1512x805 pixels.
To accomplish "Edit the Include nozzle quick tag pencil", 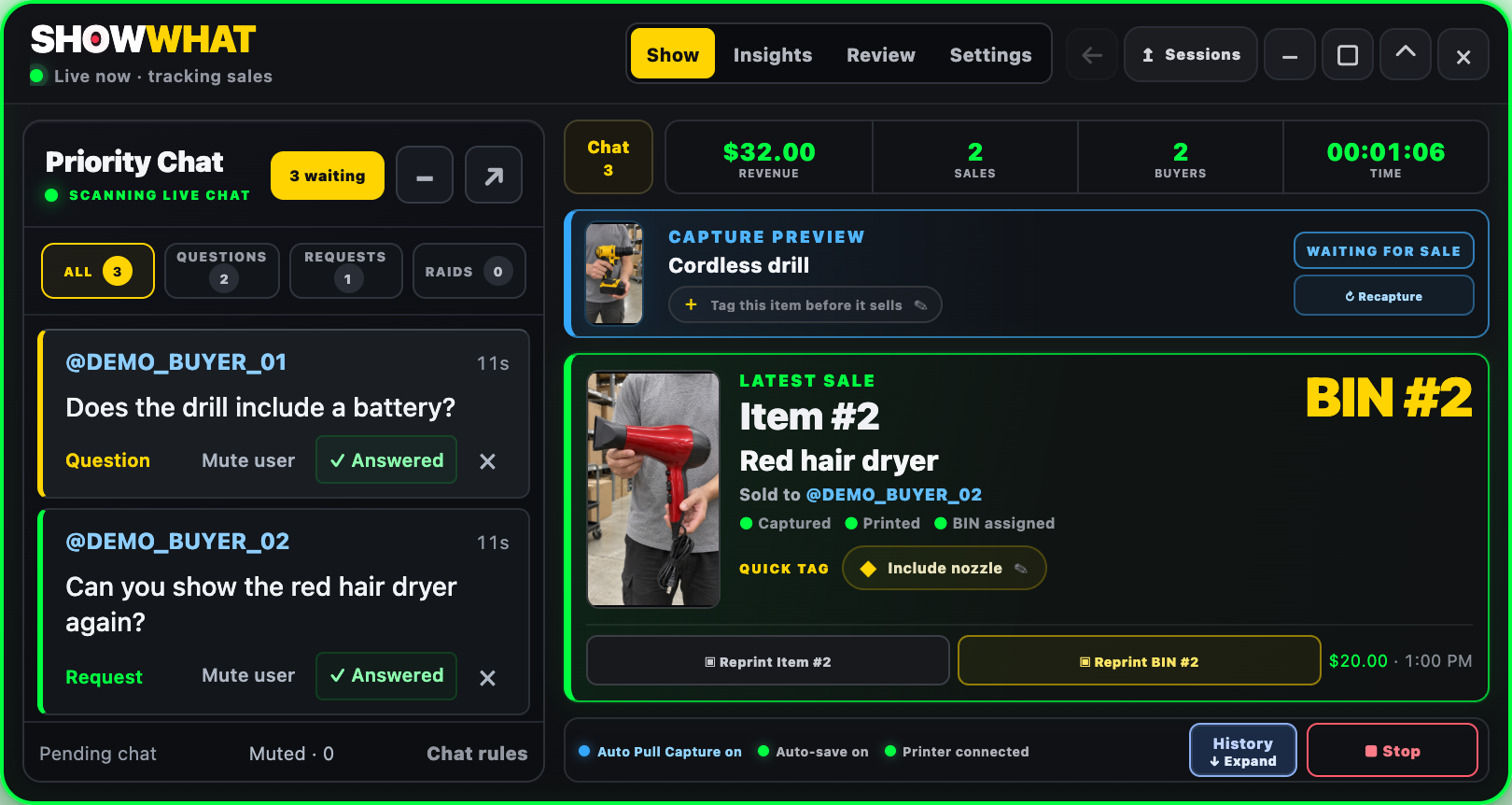I will pos(1021,569).
